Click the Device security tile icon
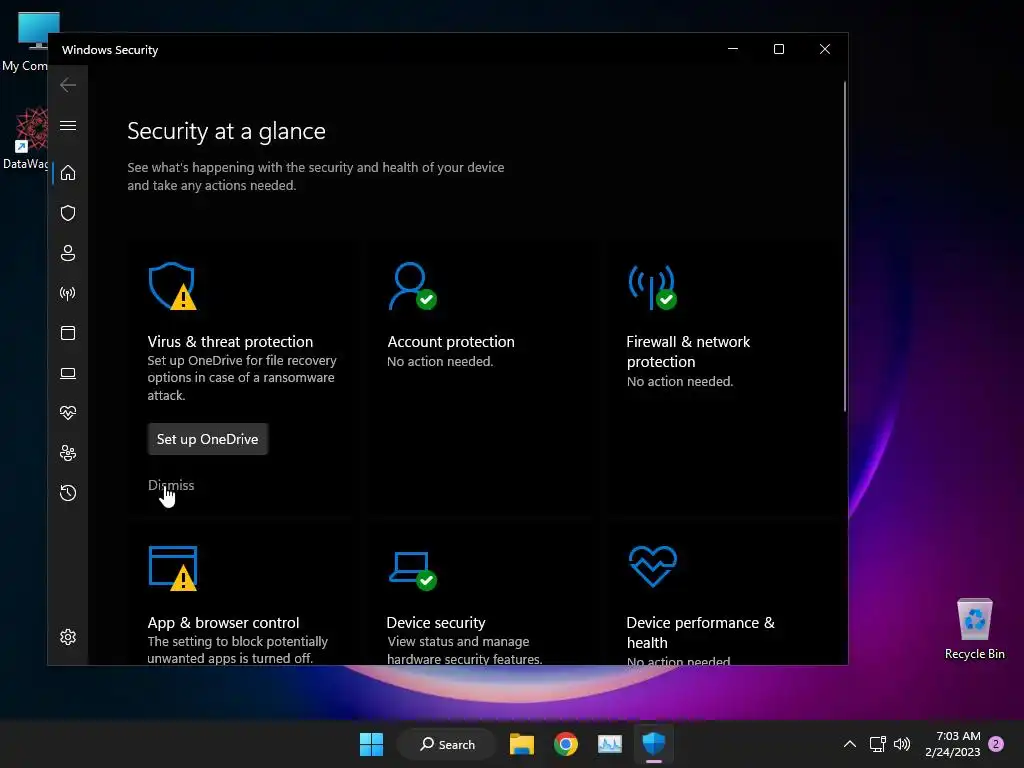 [413, 571]
